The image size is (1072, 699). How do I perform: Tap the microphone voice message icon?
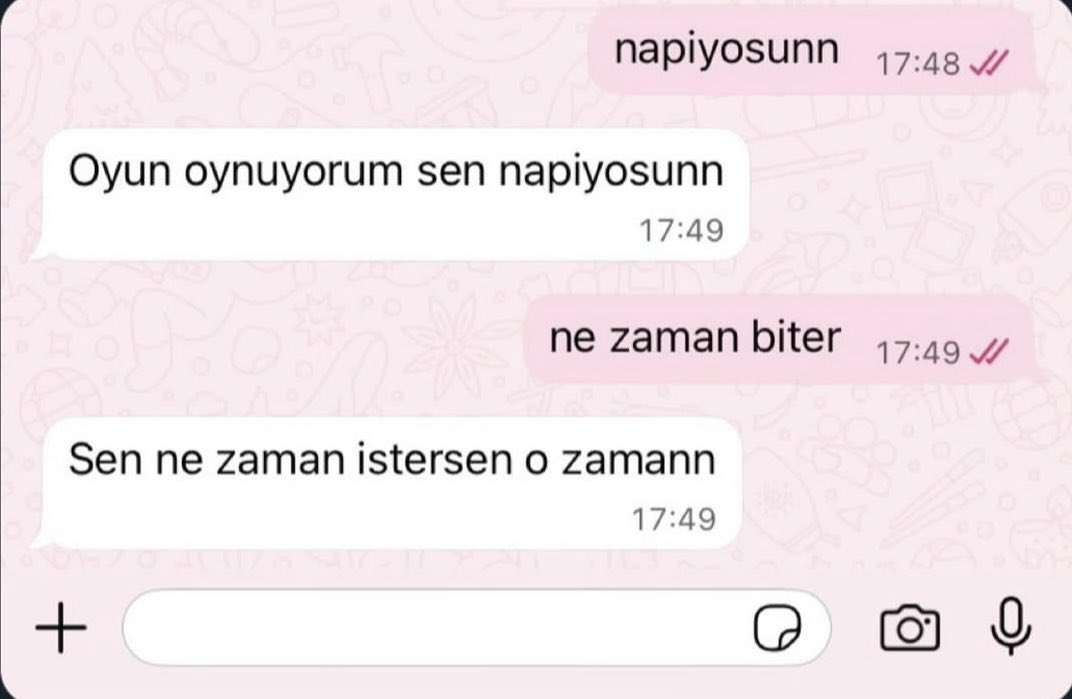click(1010, 625)
